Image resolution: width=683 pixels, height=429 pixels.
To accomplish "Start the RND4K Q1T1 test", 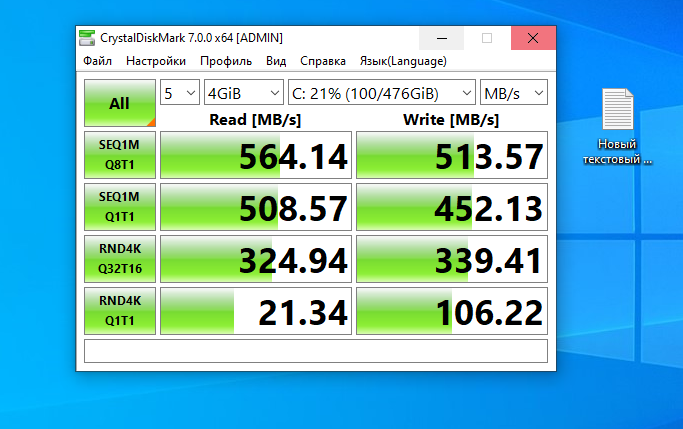I will point(120,311).
